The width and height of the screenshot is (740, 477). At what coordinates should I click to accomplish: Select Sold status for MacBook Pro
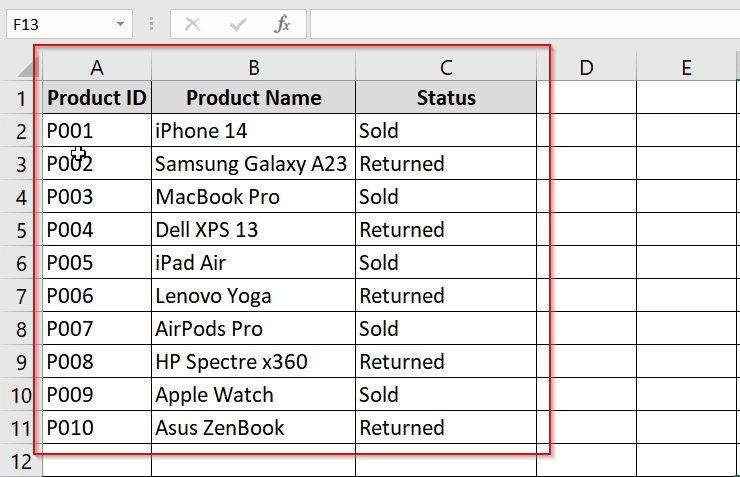[x=446, y=196]
